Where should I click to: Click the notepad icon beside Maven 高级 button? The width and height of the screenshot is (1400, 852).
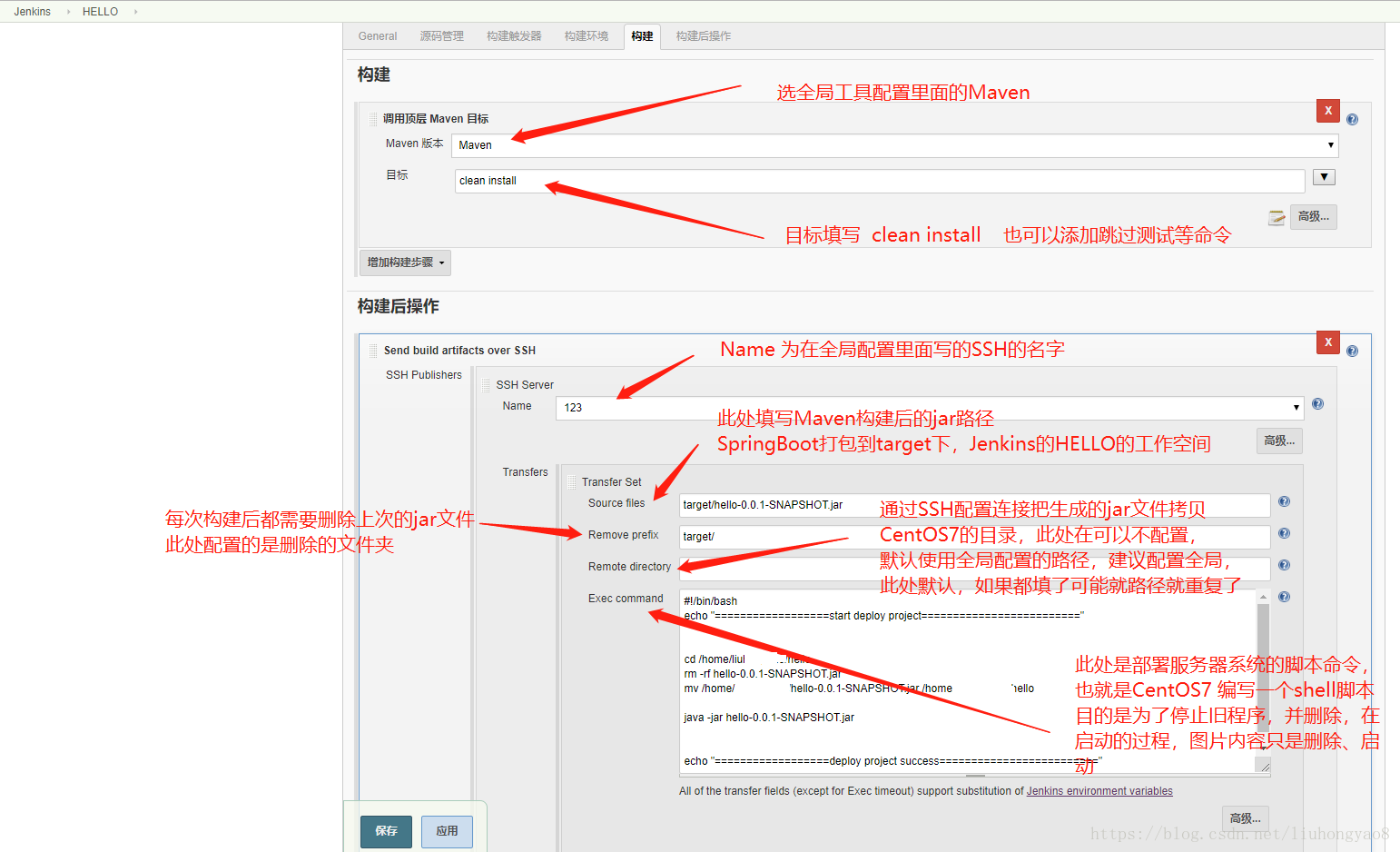(x=1277, y=217)
